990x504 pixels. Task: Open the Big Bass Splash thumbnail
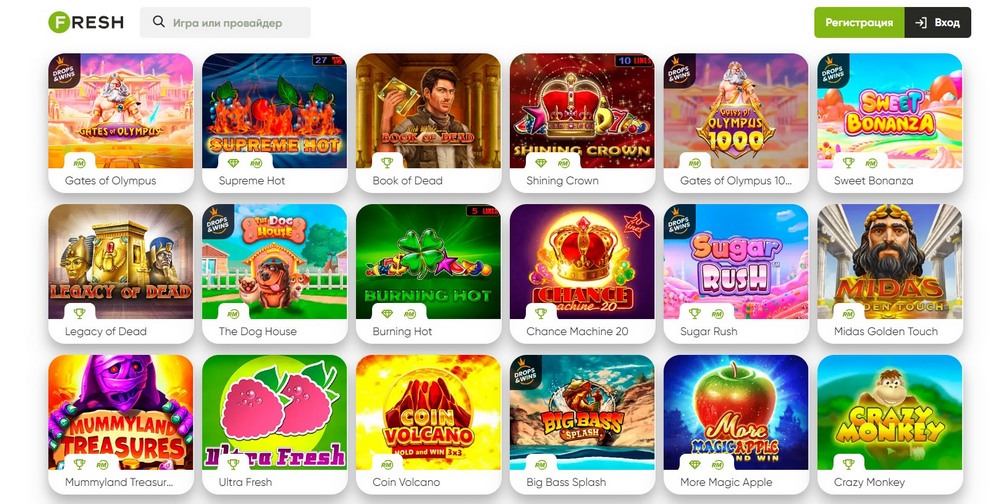click(x=582, y=412)
